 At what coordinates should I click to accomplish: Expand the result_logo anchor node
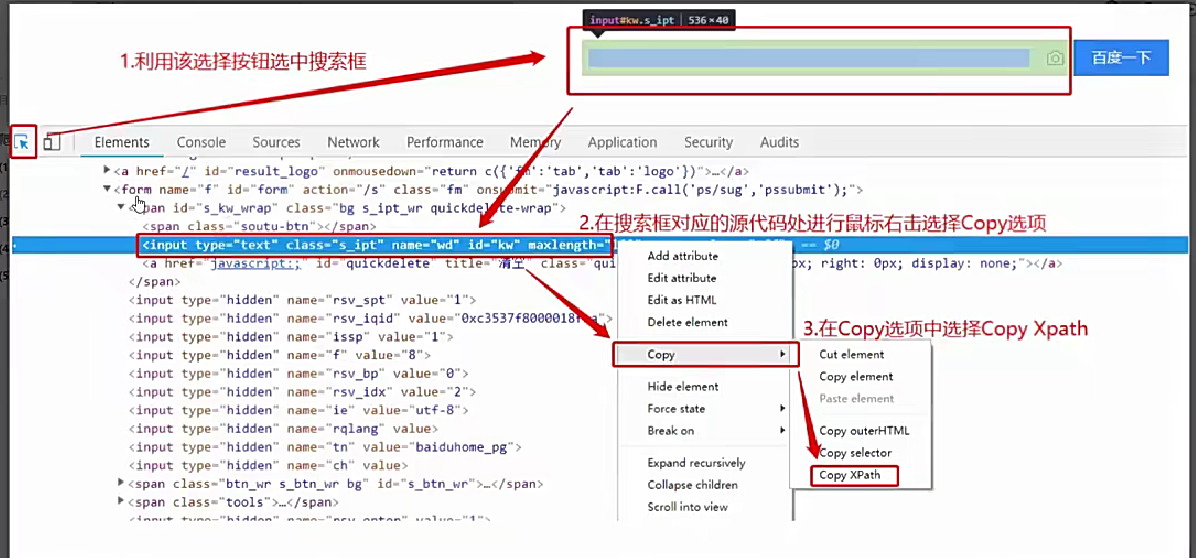(107, 171)
